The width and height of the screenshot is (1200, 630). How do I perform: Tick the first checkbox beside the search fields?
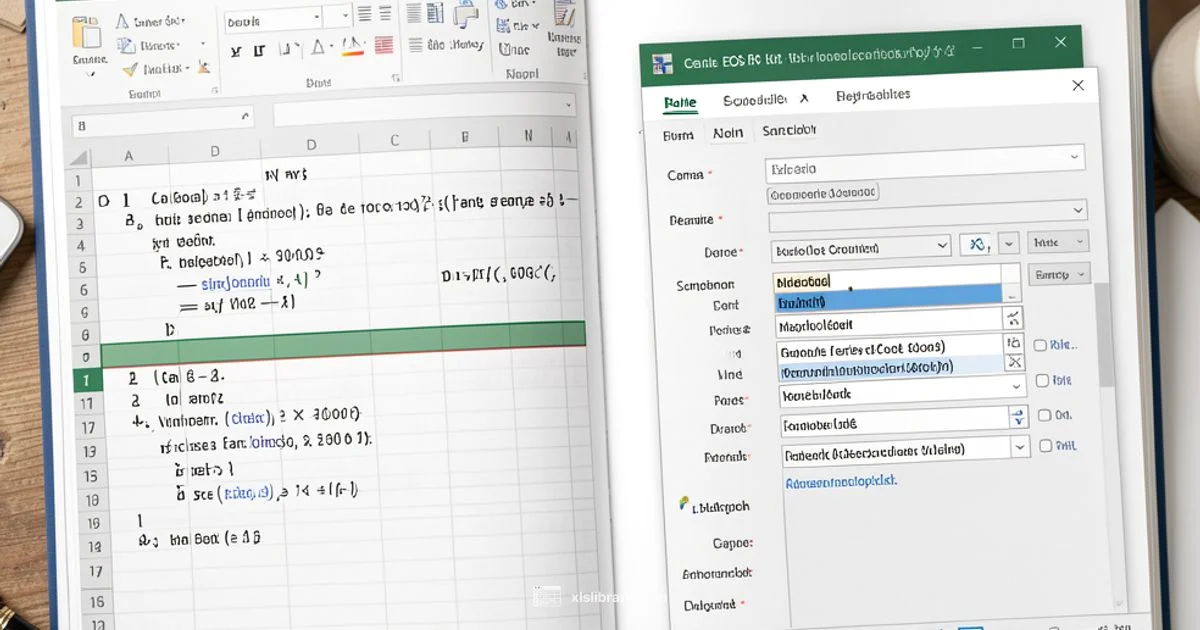pos(1042,344)
